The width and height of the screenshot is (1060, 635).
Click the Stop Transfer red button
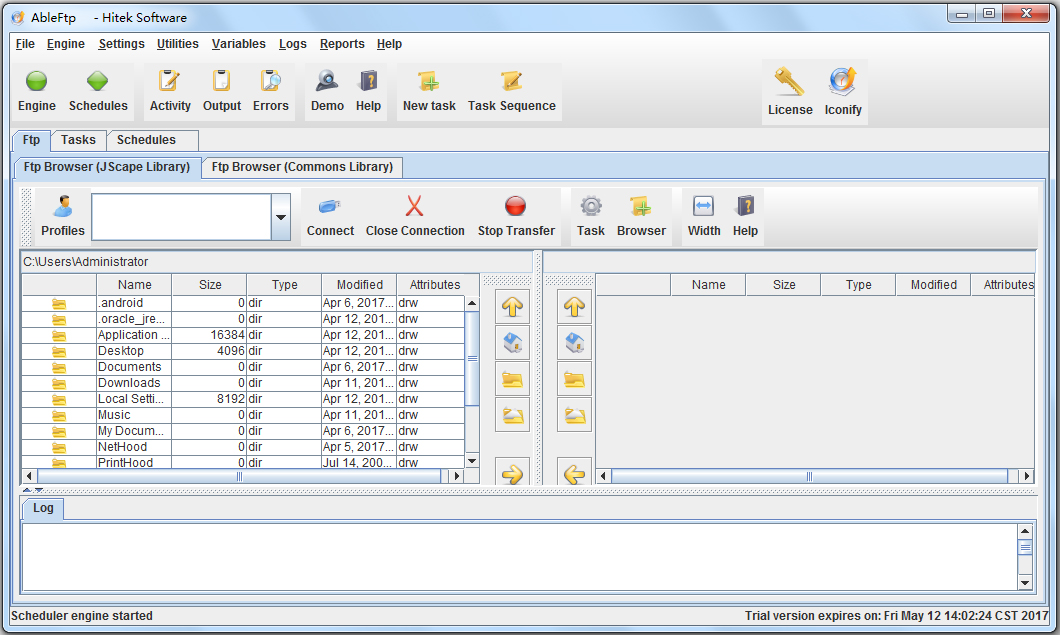[x=516, y=206]
